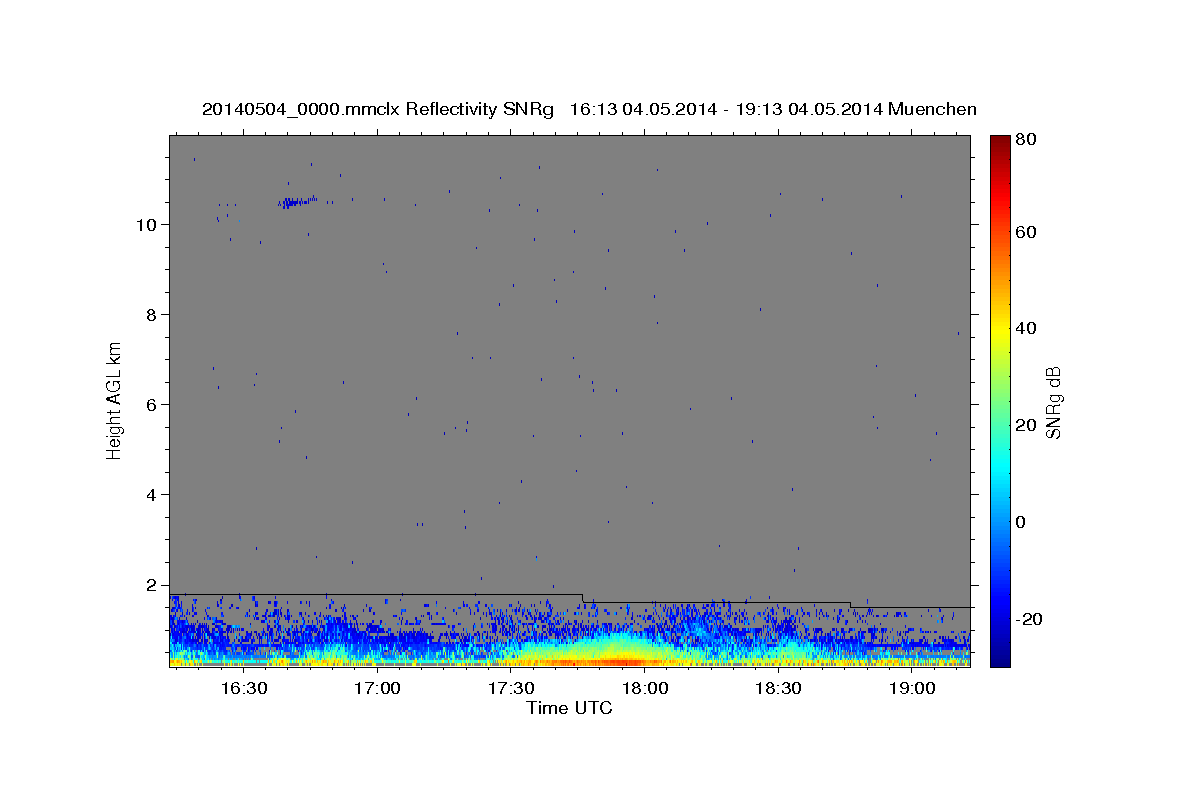
Task: Click the 'Height AGL km' axis label
Action: pos(115,400)
